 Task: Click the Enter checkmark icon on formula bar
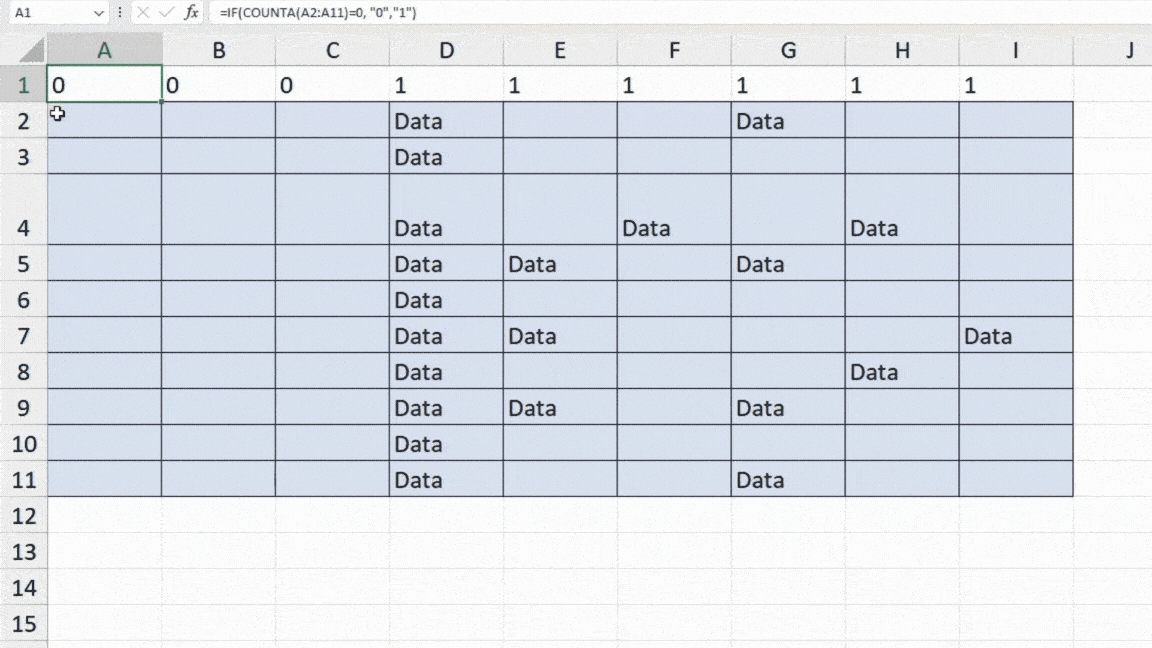click(166, 13)
